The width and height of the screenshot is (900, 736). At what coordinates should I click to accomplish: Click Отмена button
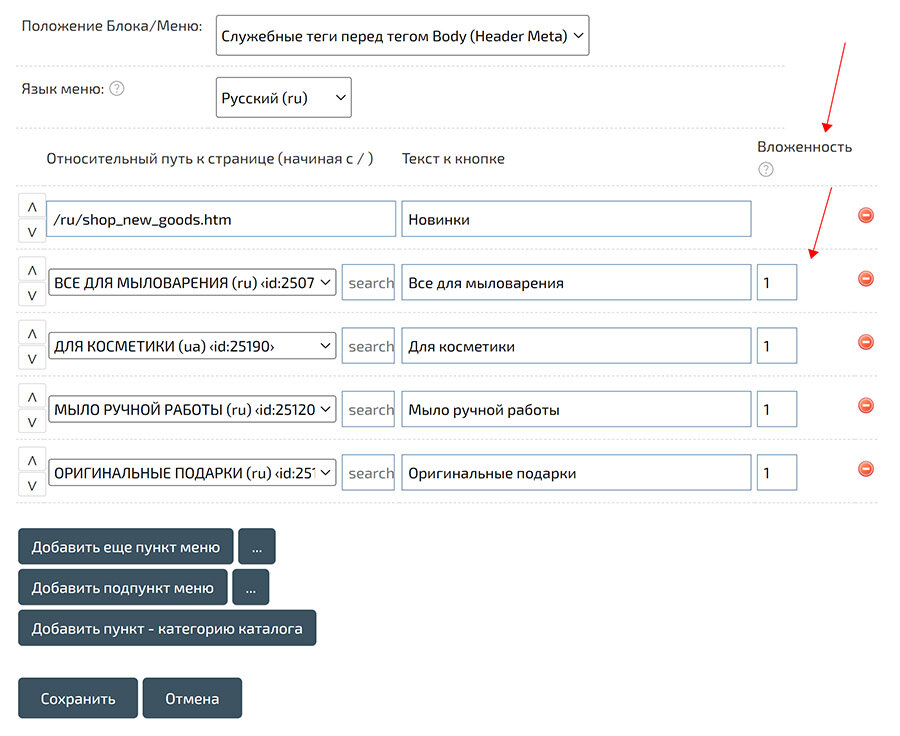click(x=192, y=699)
